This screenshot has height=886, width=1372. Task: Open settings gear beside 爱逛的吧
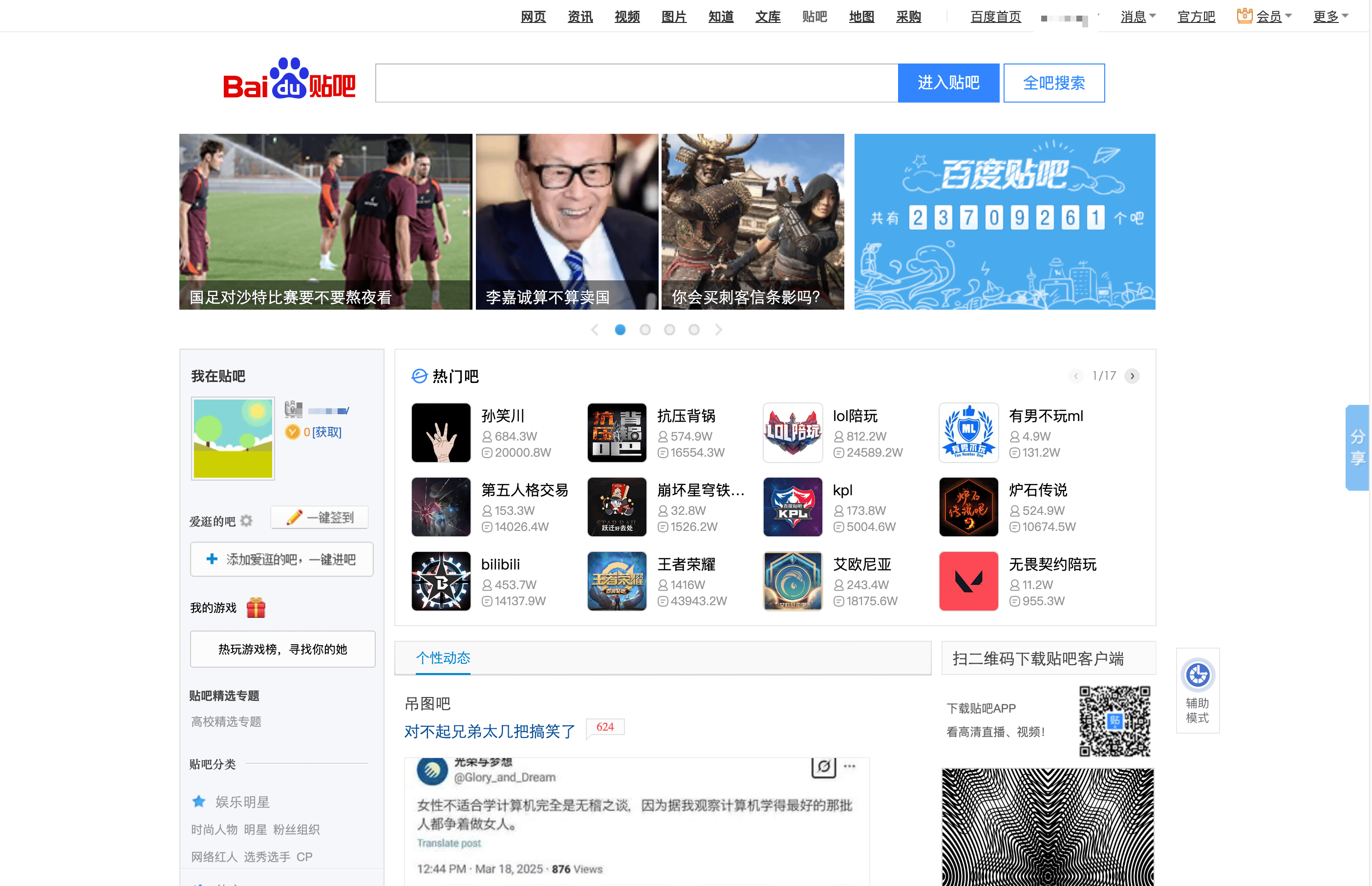pyautogui.click(x=246, y=521)
